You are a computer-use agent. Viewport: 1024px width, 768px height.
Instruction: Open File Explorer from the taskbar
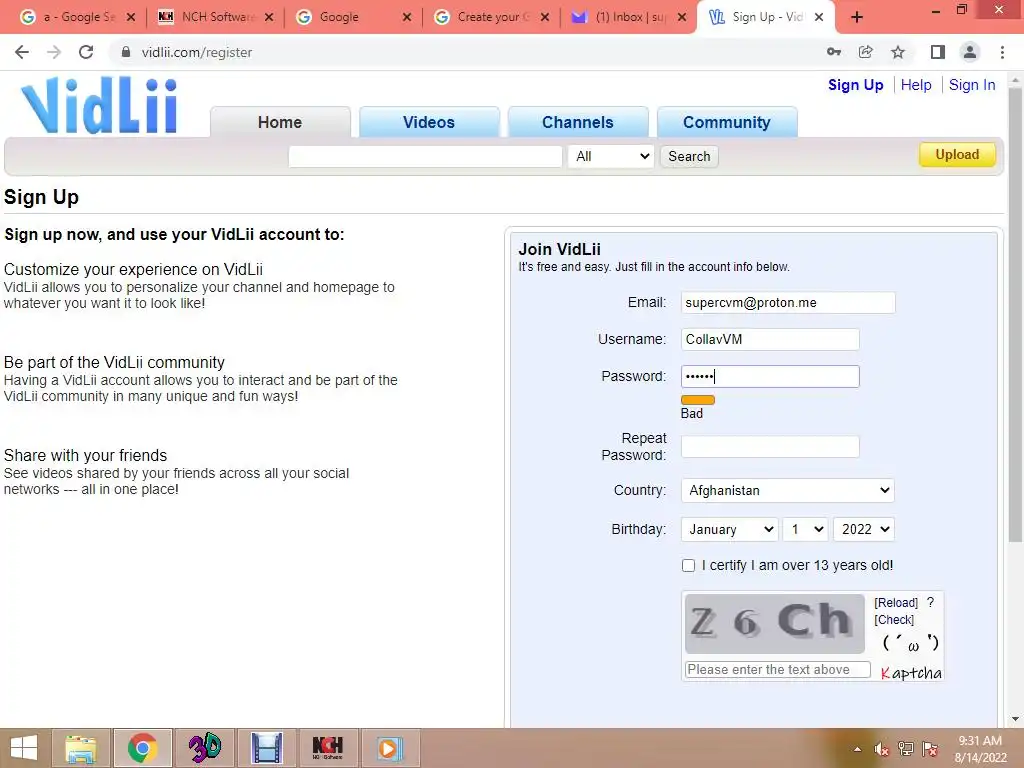click(x=81, y=748)
